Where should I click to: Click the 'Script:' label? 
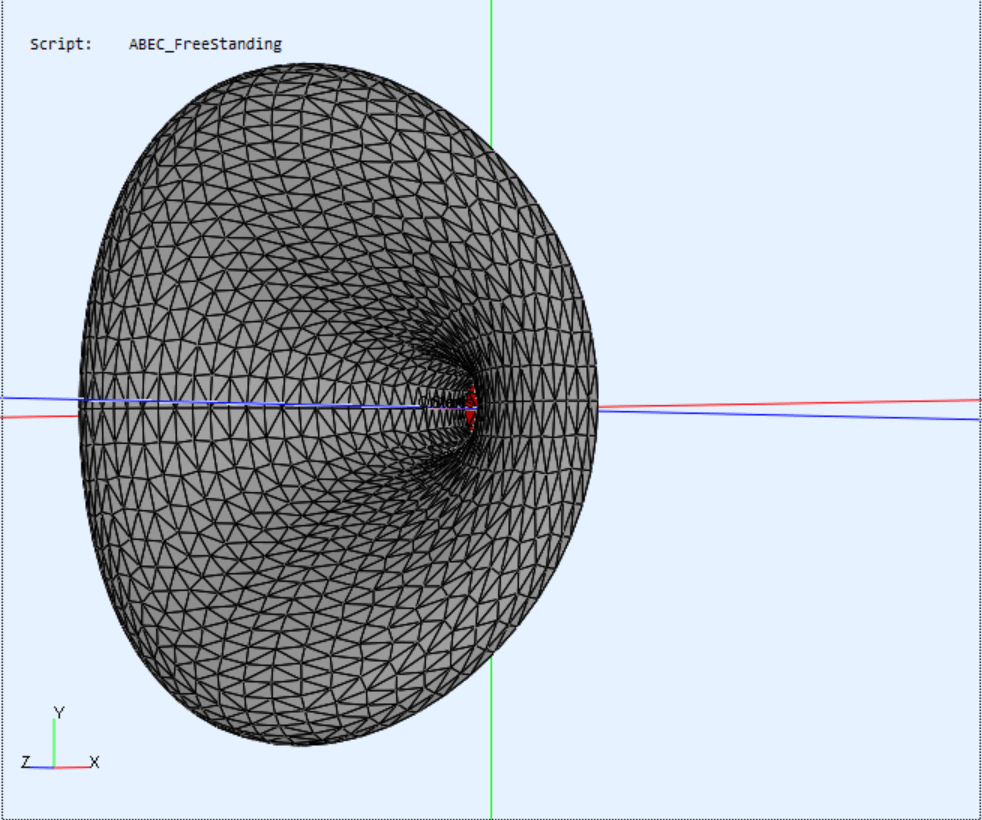61,44
